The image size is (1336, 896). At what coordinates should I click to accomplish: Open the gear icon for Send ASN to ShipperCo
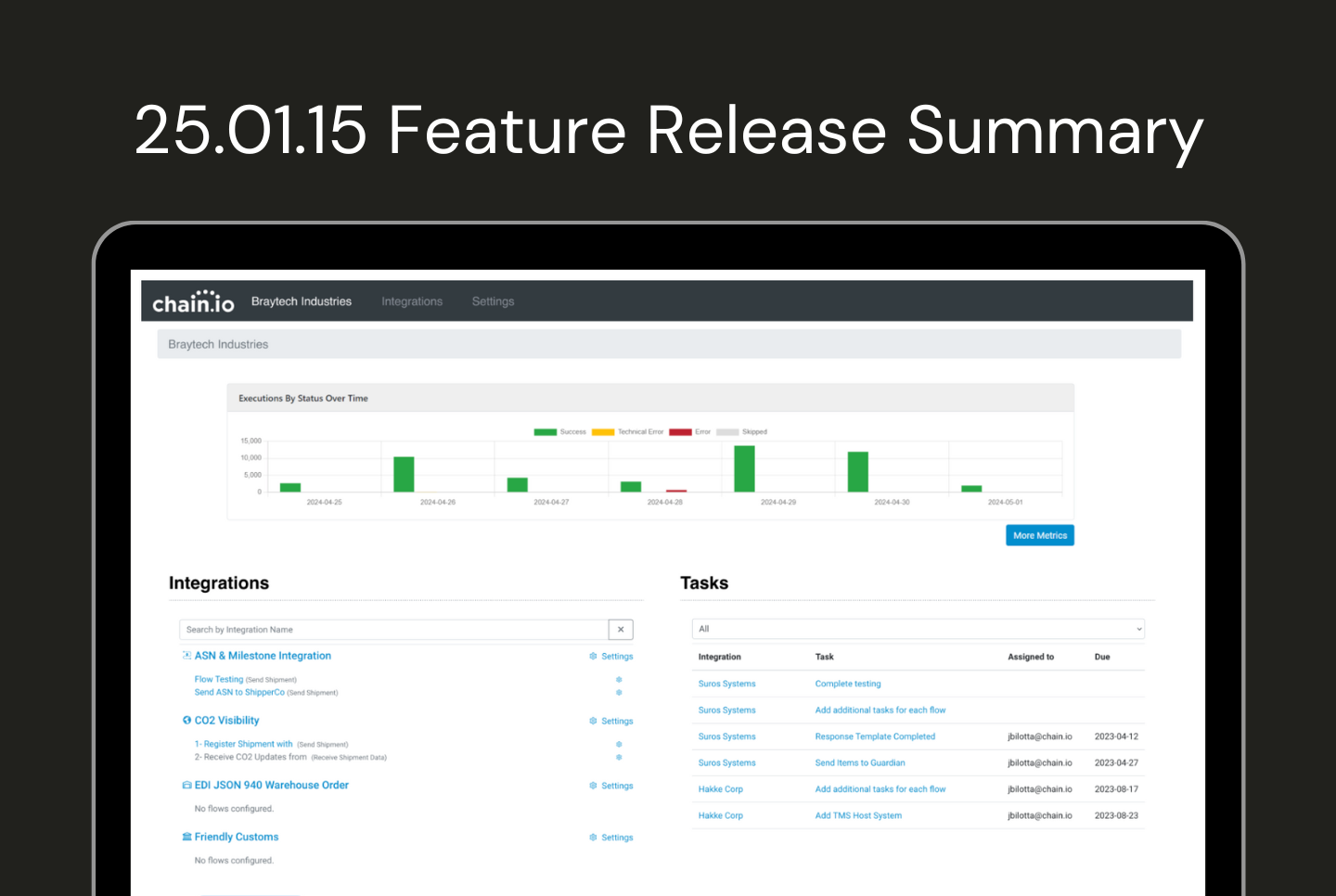click(619, 693)
